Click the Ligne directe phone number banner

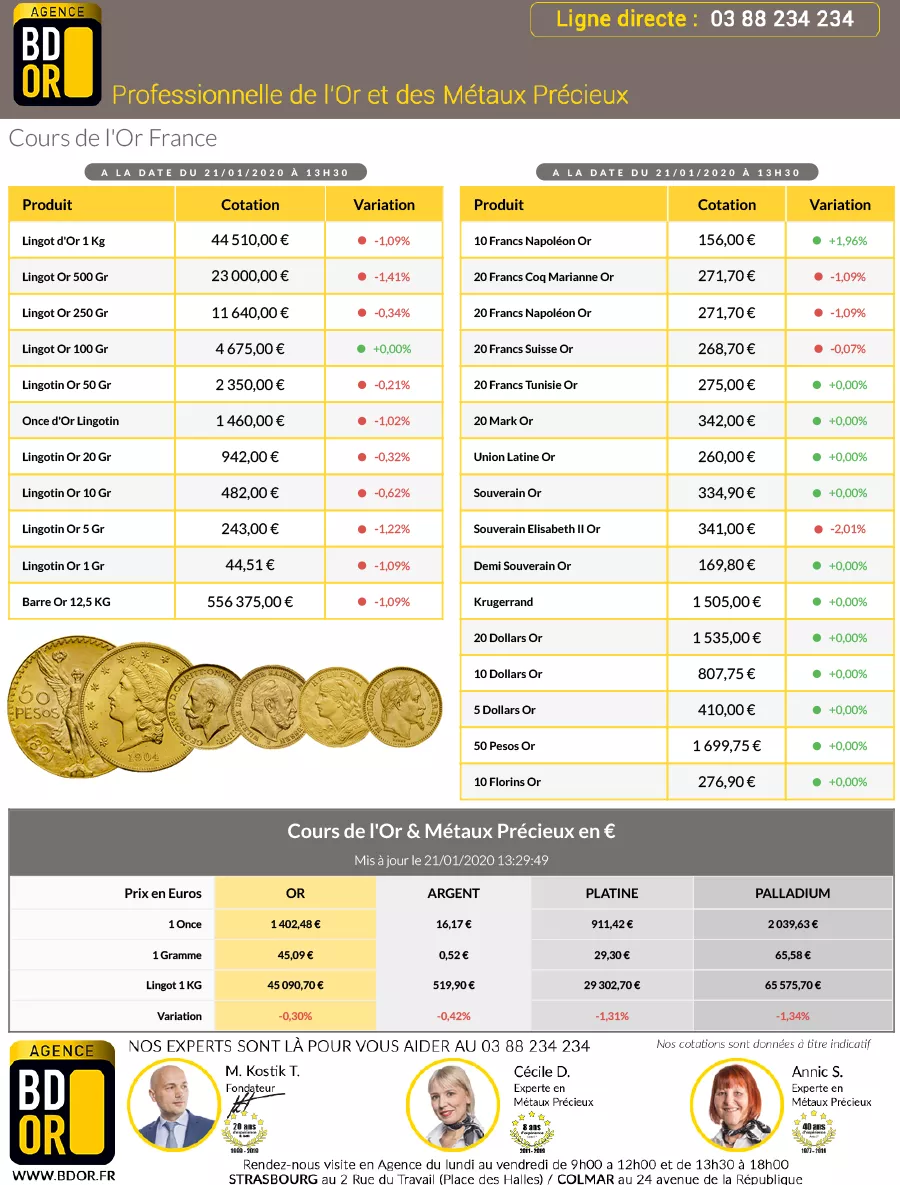(x=705, y=19)
